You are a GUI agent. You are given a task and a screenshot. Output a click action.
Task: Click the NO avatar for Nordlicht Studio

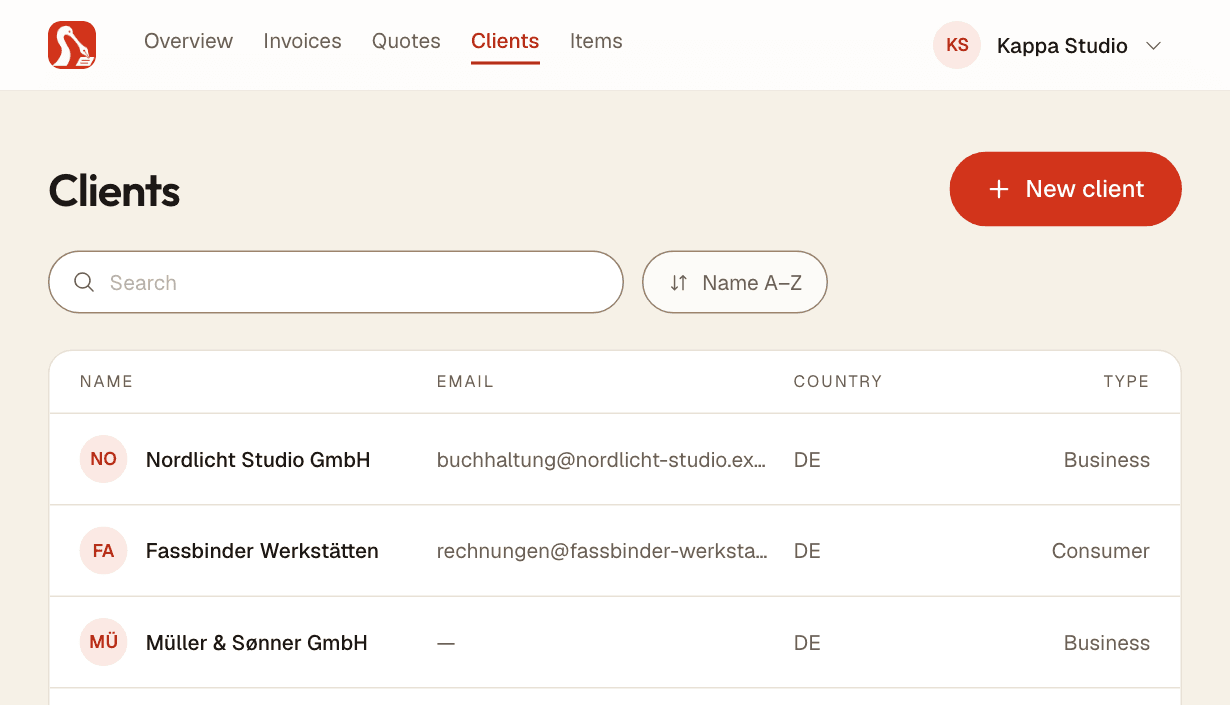point(104,459)
